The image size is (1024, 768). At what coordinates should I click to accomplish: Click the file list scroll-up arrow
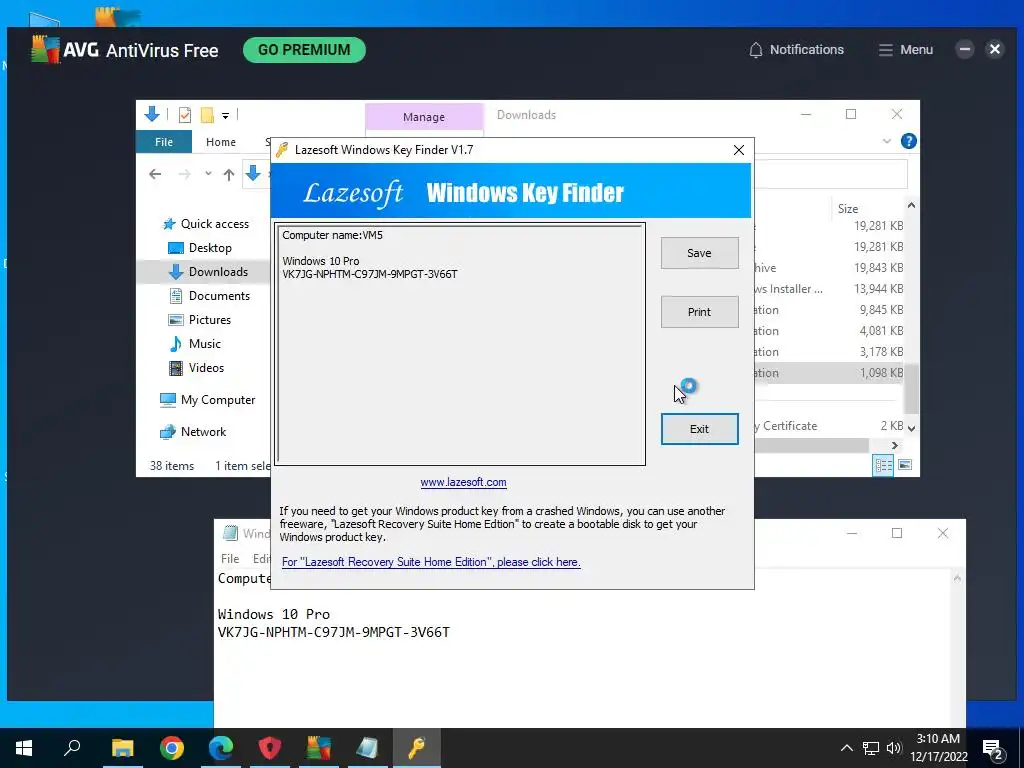911,206
